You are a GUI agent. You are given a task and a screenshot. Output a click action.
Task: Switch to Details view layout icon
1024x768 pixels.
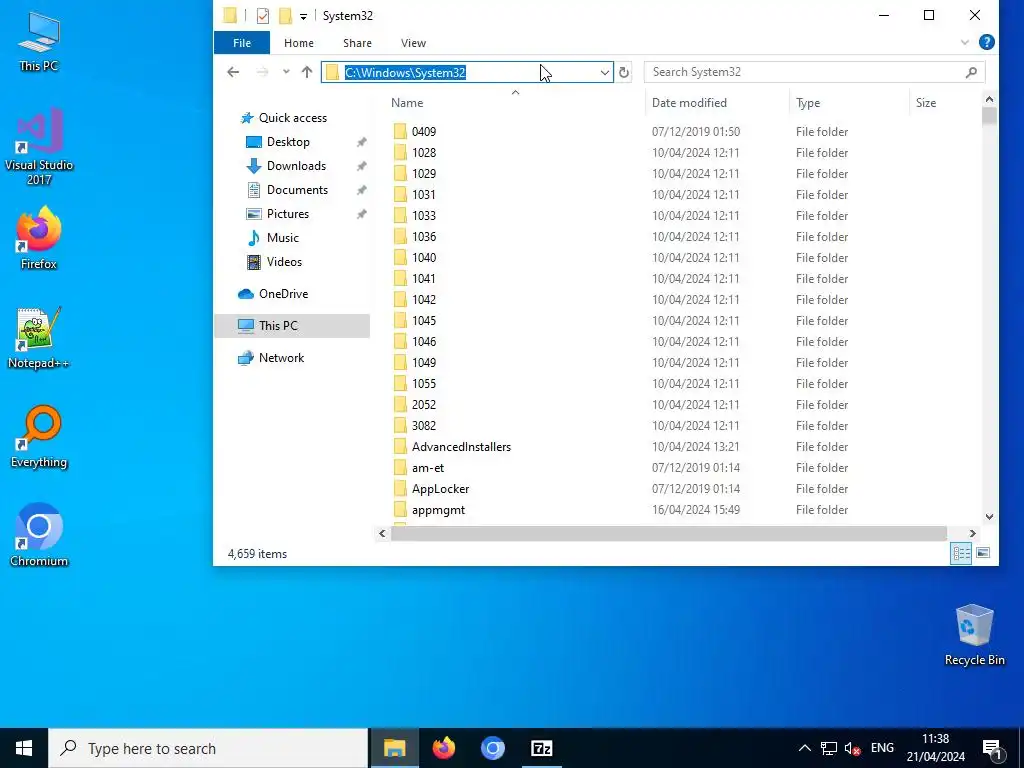[x=961, y=553]
